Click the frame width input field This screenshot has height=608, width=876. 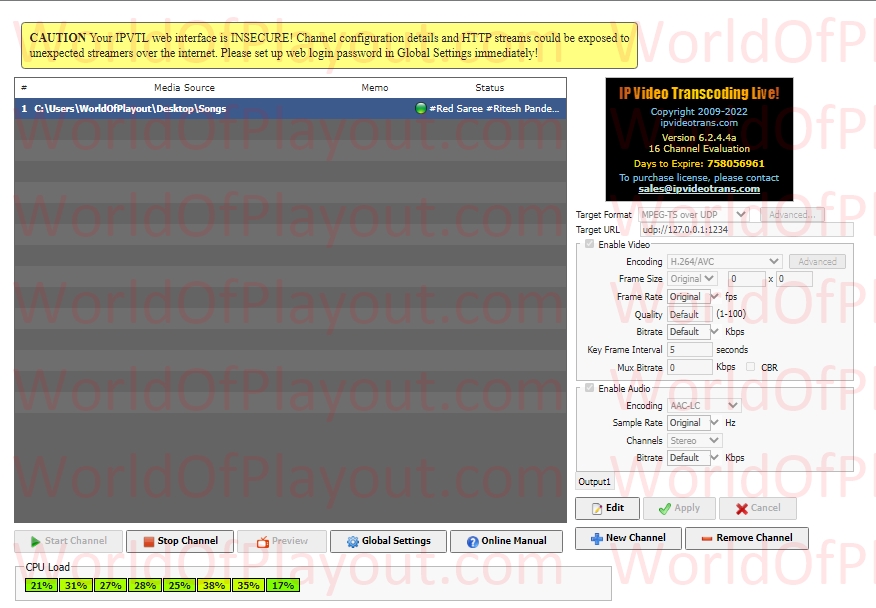click(746, 278)
